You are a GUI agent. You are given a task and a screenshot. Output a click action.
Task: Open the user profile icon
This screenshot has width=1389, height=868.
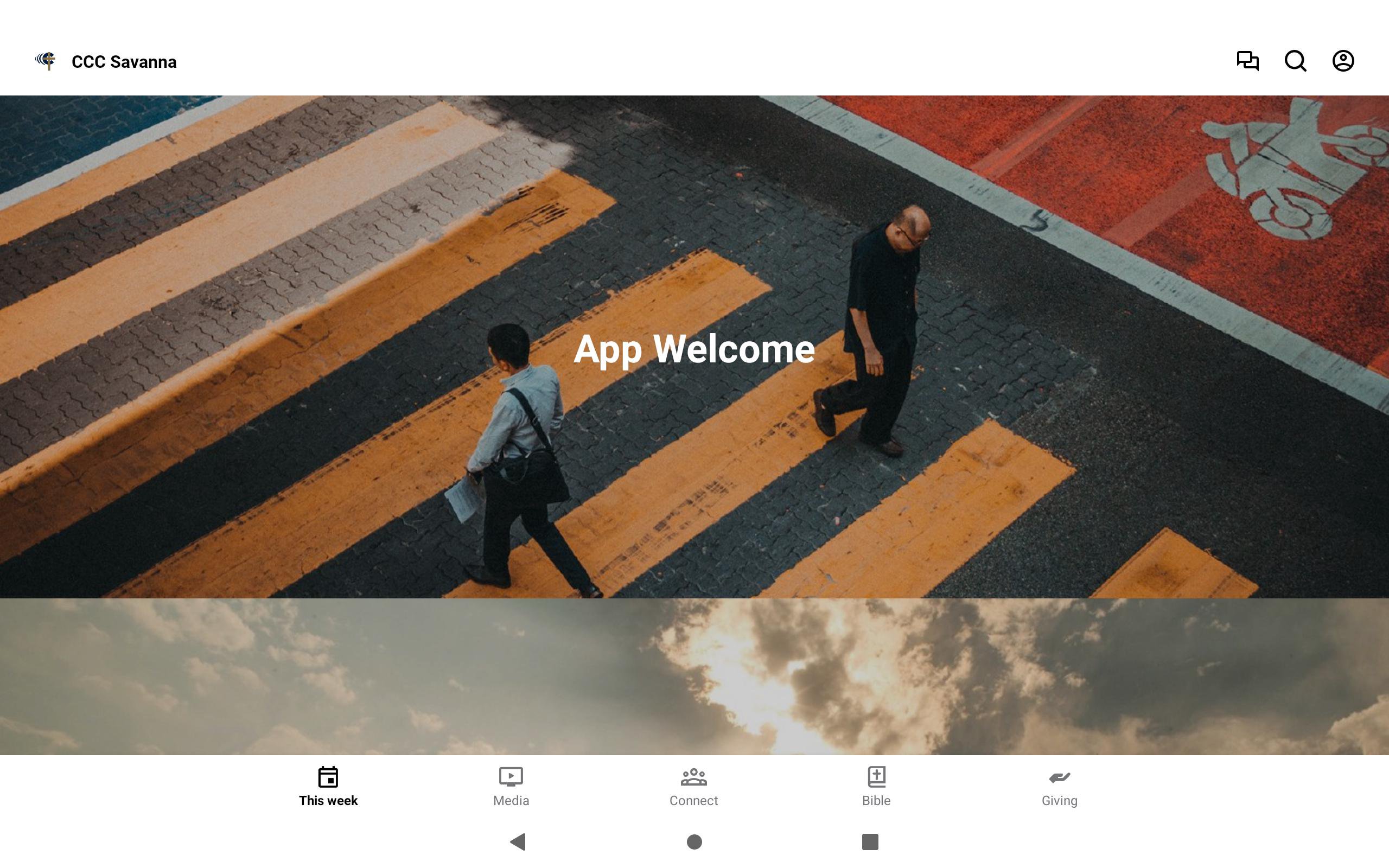coord(1342,61)
